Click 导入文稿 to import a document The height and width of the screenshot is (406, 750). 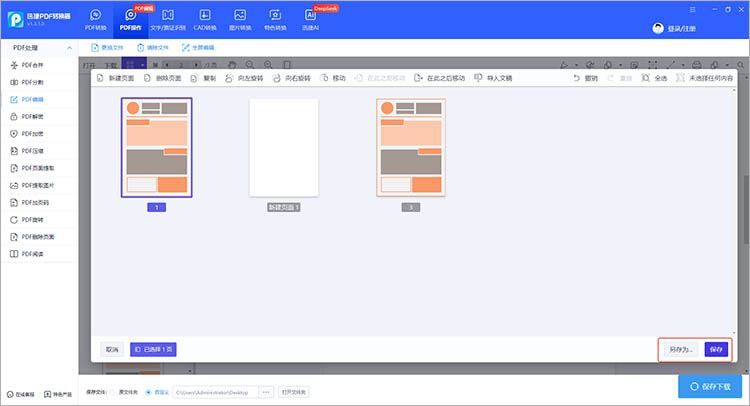pyautogui.click(x=492, y=77)
